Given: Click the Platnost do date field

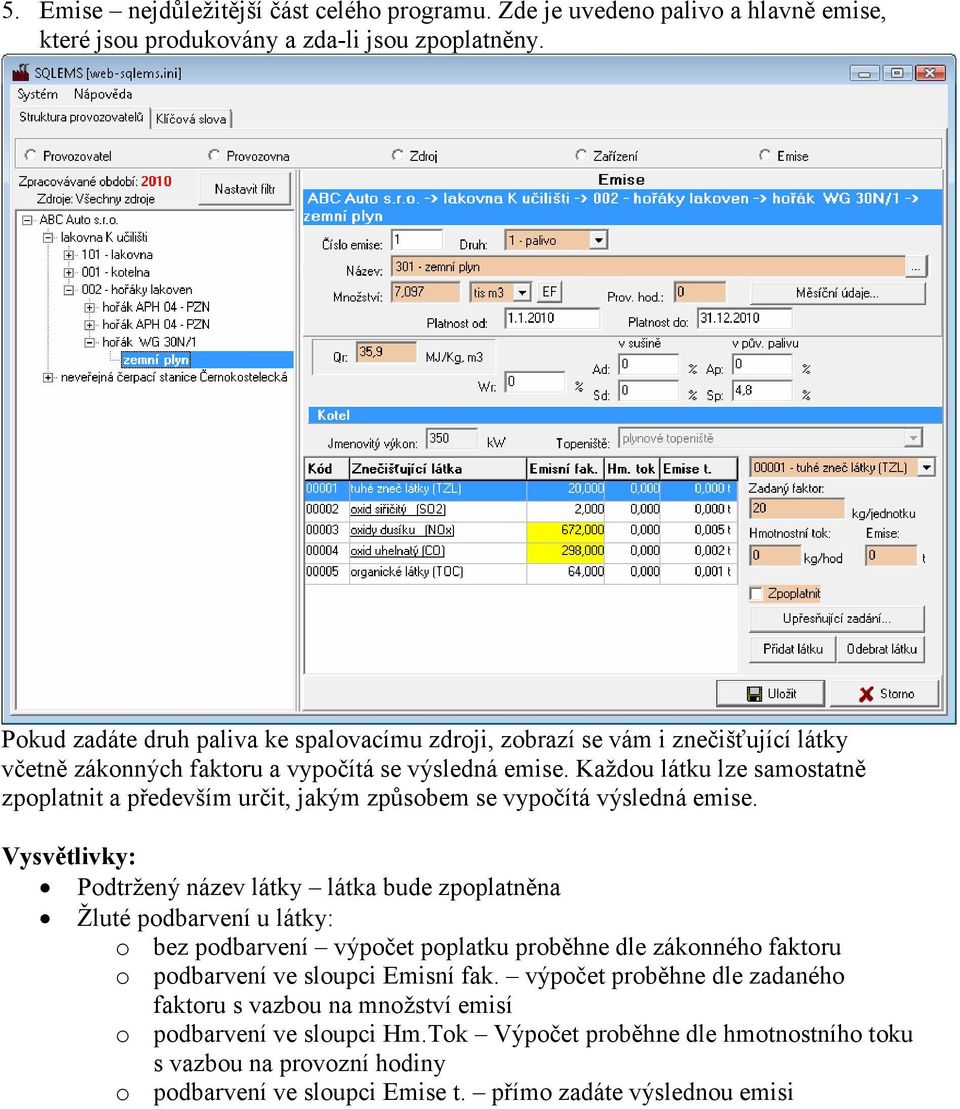Looking at the screenshot, I should click(744, 318).
